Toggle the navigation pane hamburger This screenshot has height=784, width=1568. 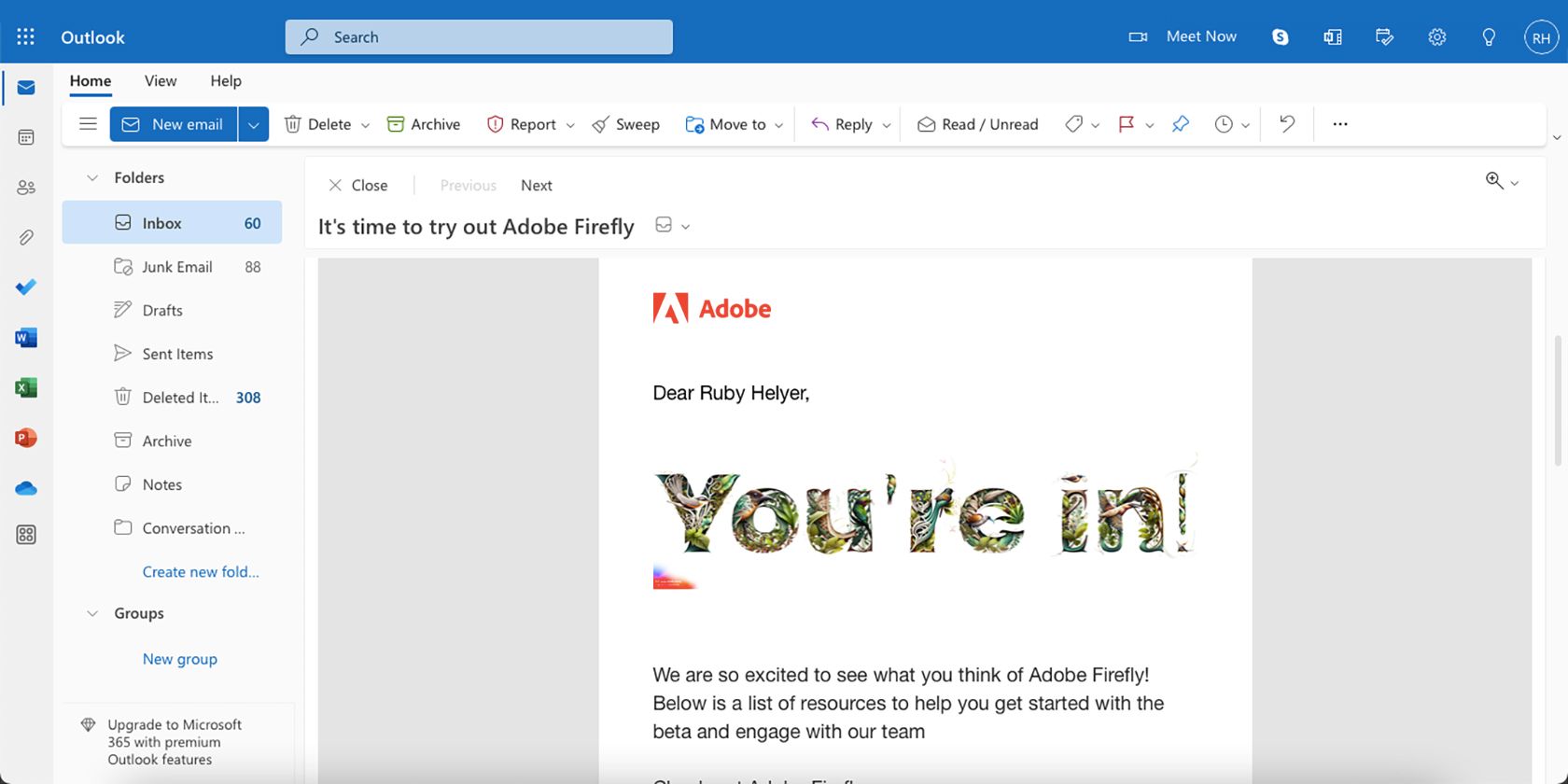point(88,124)
